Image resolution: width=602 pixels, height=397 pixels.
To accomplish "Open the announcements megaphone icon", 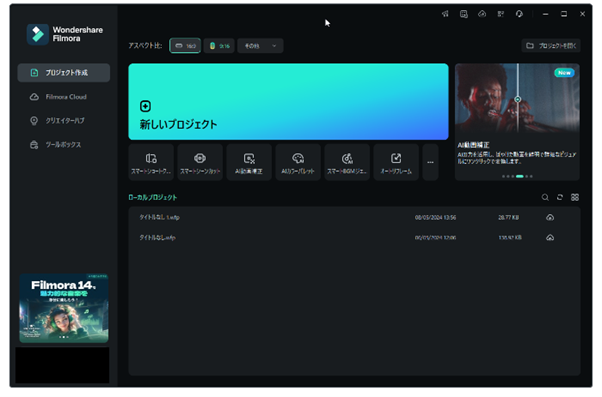I will pos(445,14).
